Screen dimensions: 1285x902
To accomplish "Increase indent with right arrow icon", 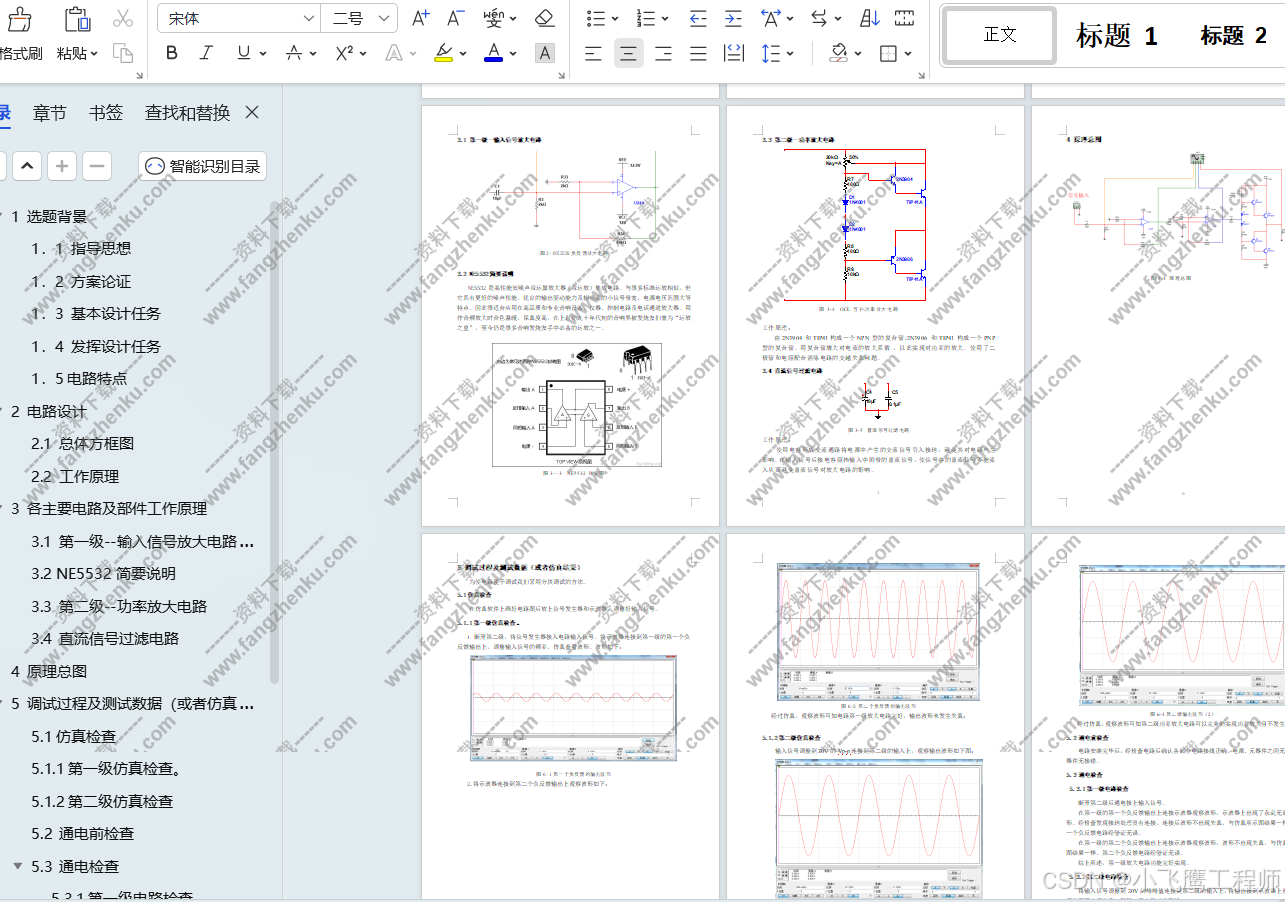I will 733,18.
